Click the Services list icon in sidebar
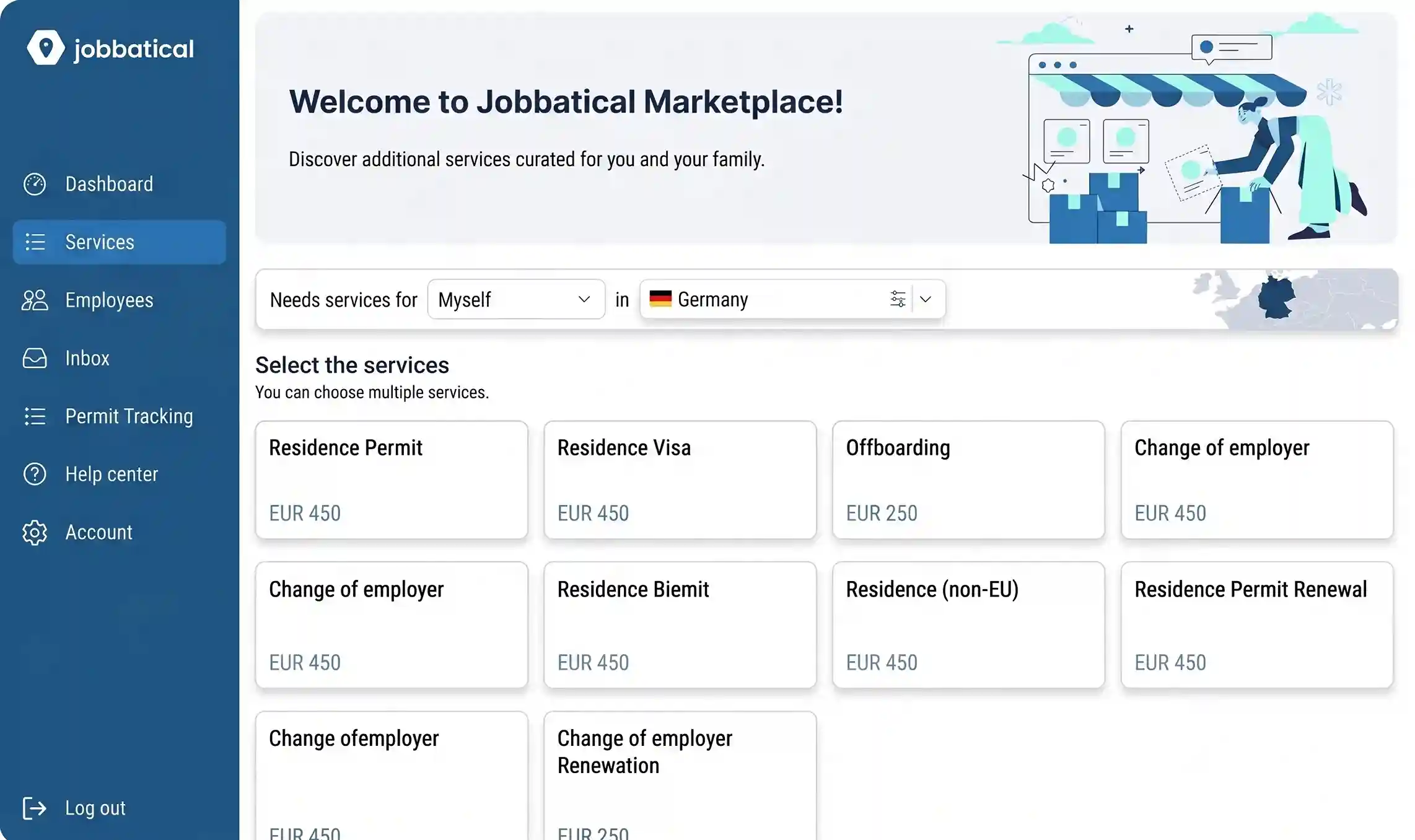This screenshot has width=1415, height=840. [35, 242]
